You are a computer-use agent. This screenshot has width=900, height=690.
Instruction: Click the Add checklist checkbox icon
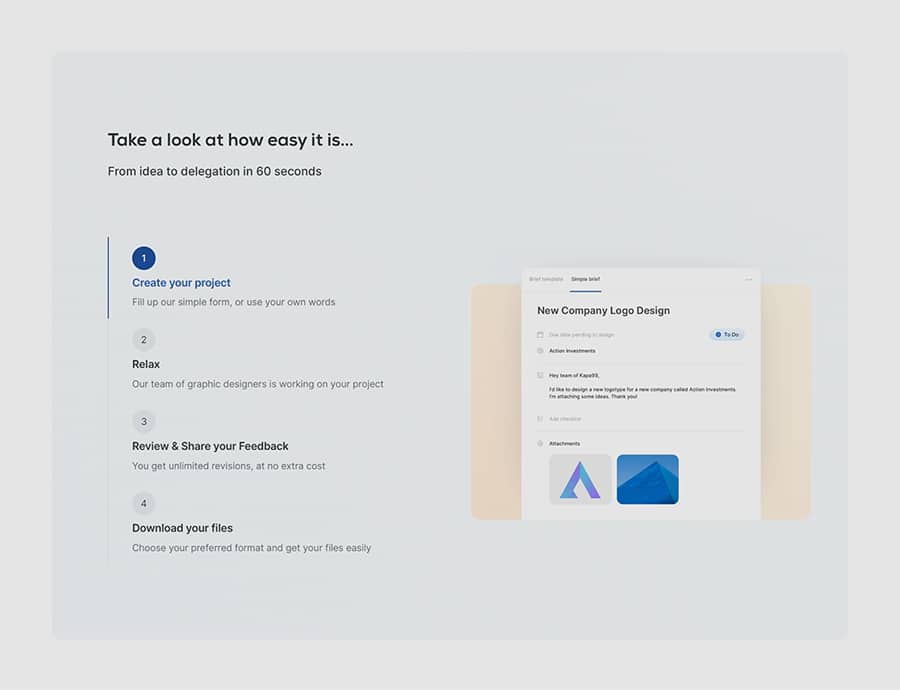(x=540, y=419)
